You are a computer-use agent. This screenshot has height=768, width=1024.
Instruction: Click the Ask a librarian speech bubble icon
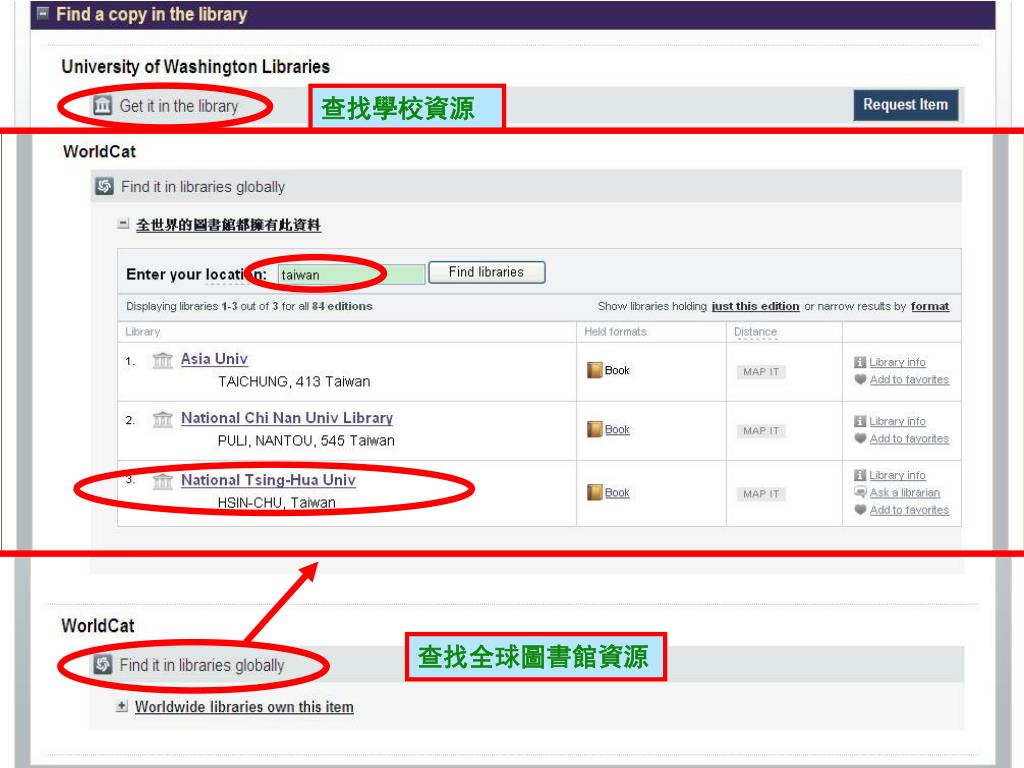point(860,492)
